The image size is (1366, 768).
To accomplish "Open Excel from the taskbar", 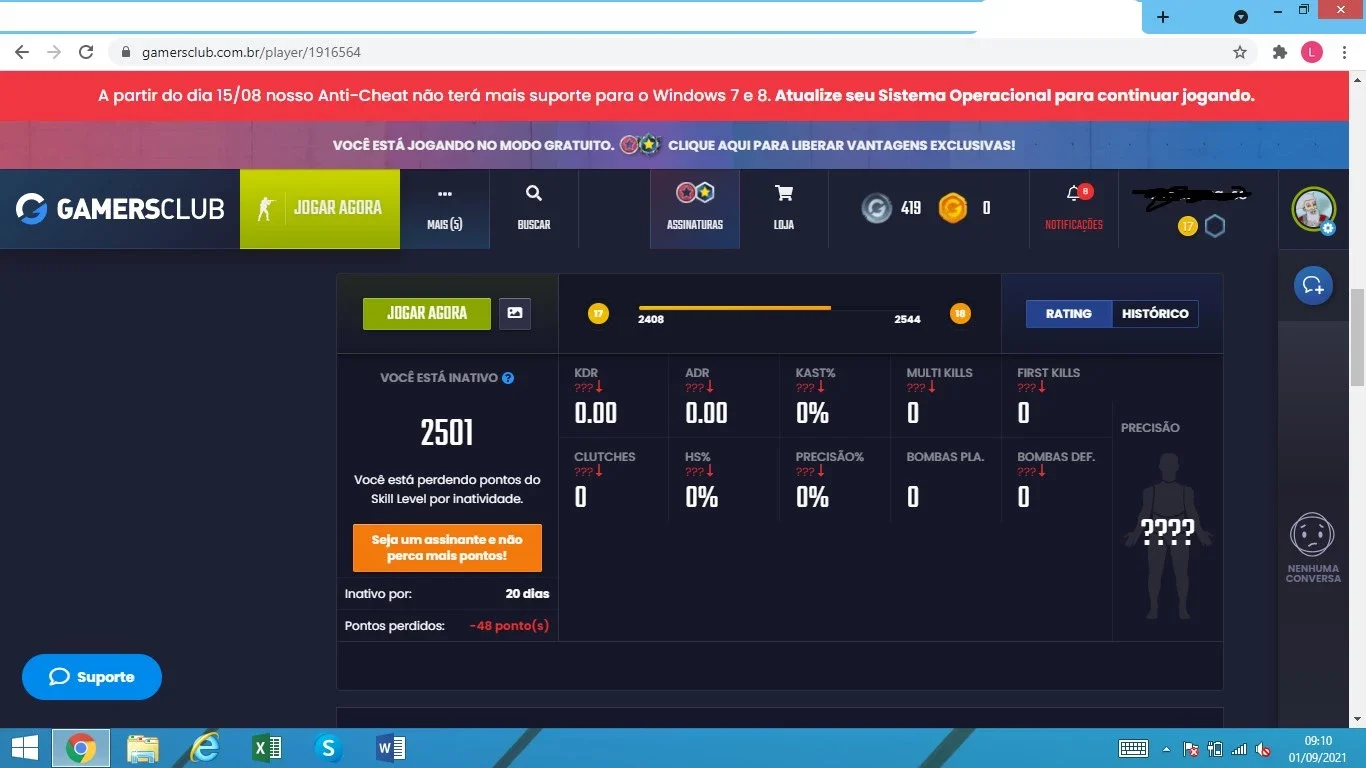I will click(267, 748).
